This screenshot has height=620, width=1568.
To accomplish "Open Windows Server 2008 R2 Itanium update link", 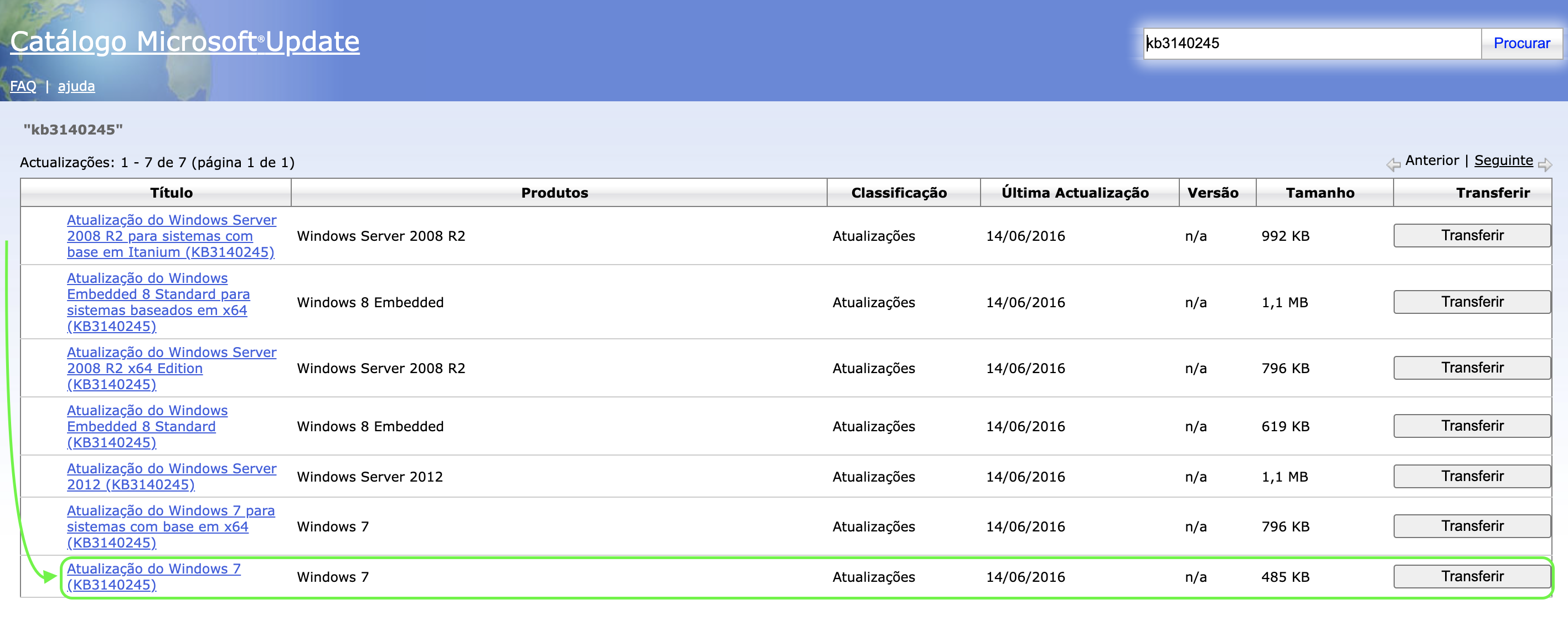I will 172,236.
